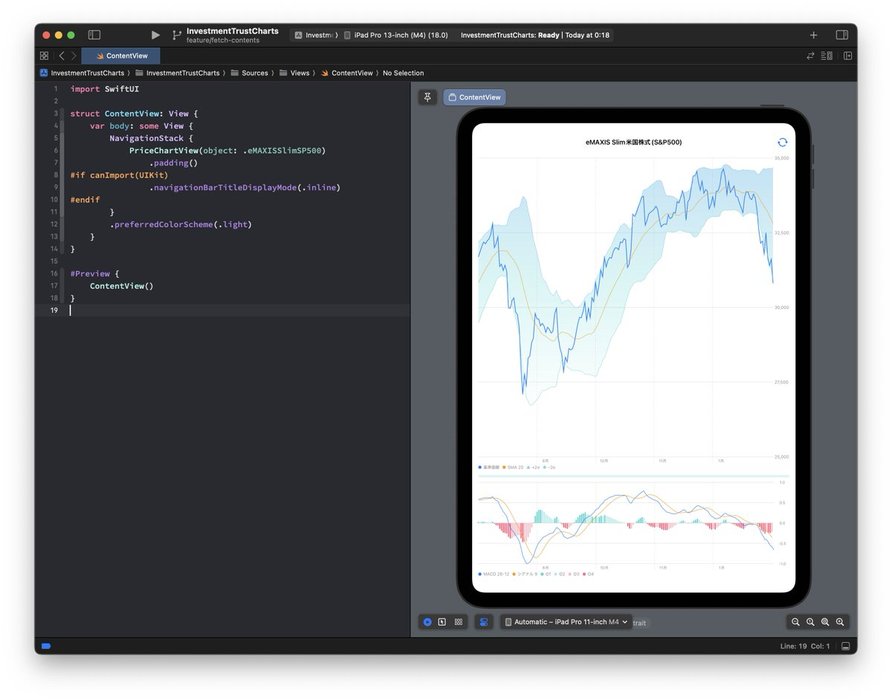The width and height of the screenshot is (892, 700).
Task: Open the Sources breadcrumb folder
Action: point(249,73)
